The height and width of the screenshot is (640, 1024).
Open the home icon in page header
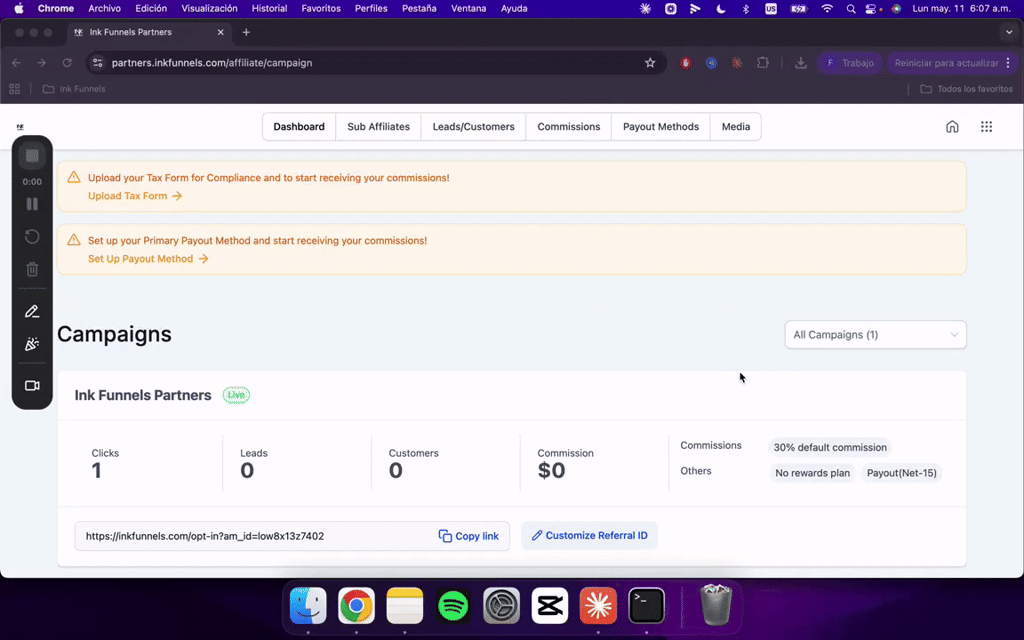[x=952, y=127]
